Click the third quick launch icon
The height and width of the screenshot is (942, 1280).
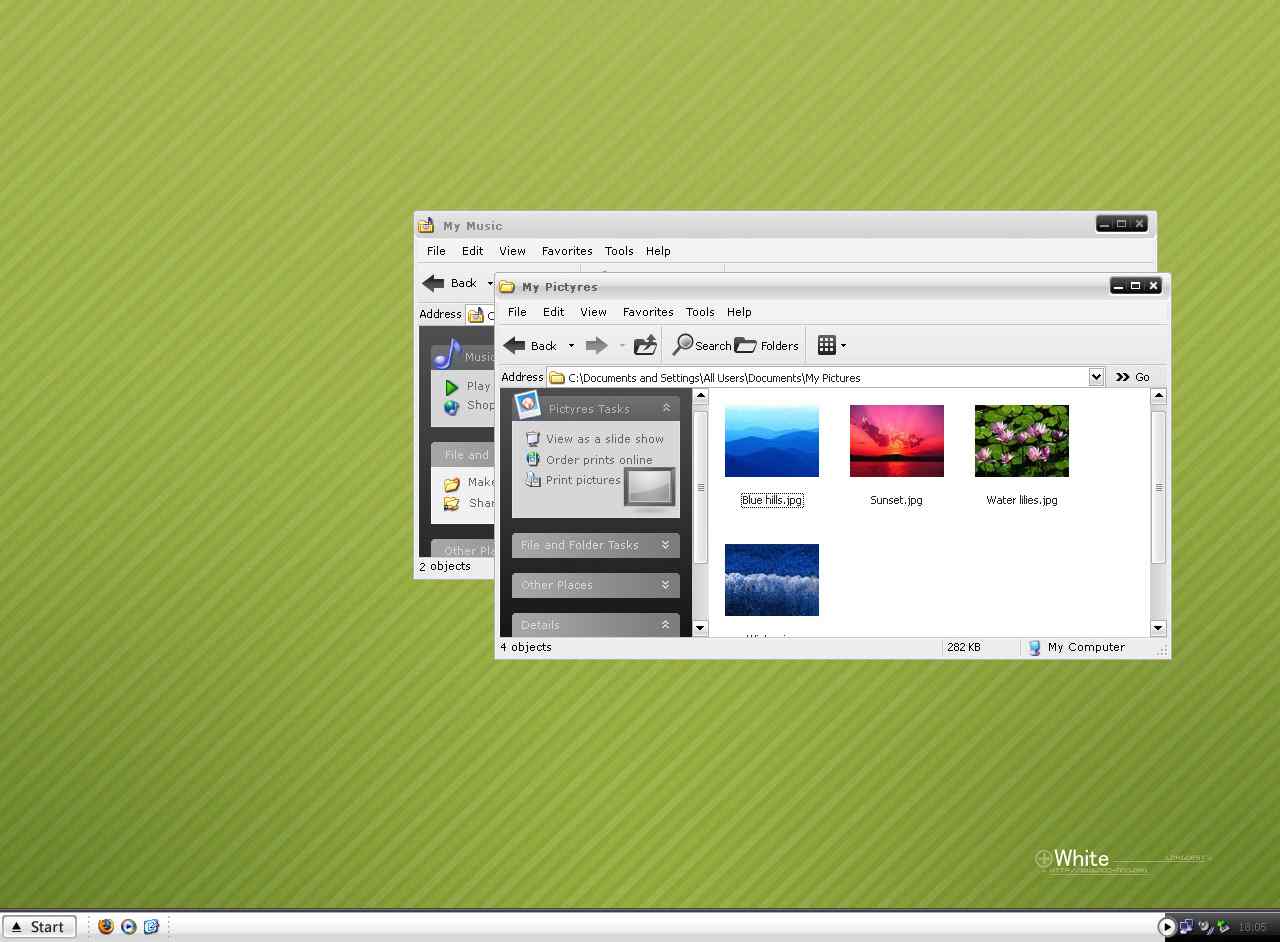(151, 927)
